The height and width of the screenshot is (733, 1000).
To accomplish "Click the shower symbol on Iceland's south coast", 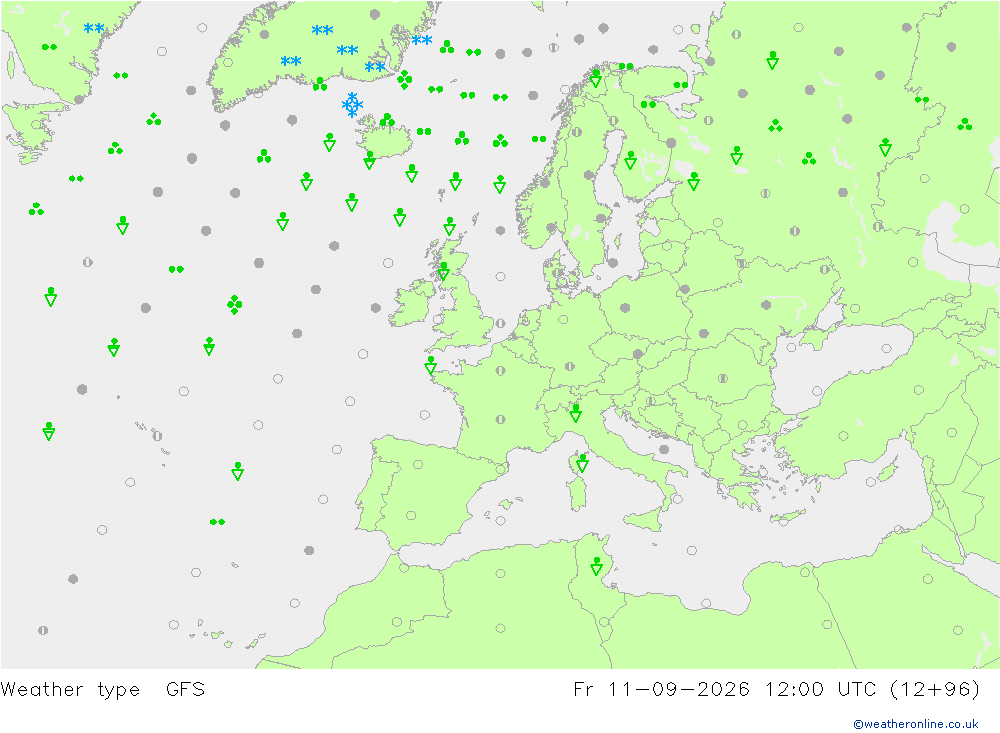I will point(369,160).
